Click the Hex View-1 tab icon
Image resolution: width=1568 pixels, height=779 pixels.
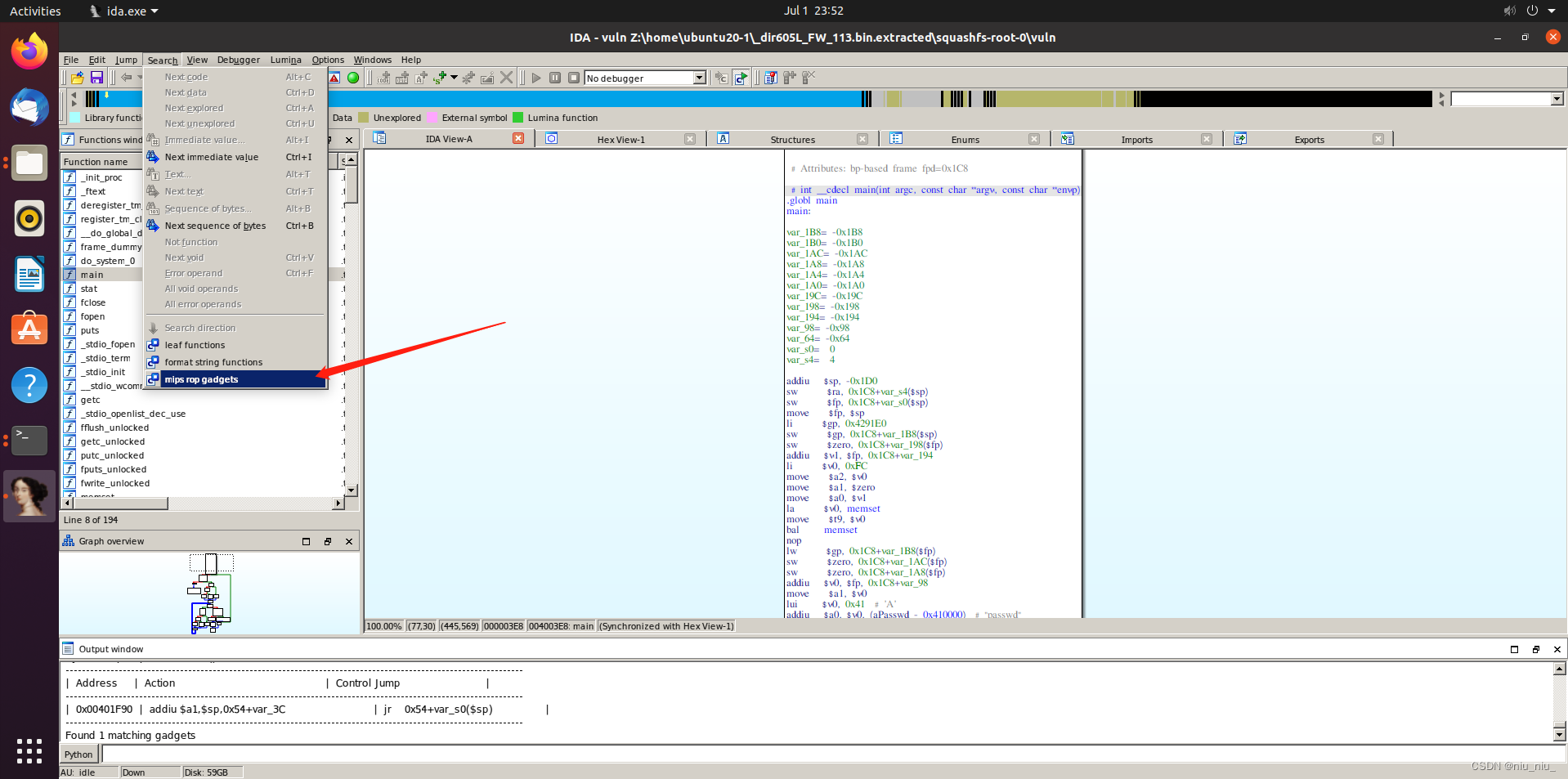552,139
